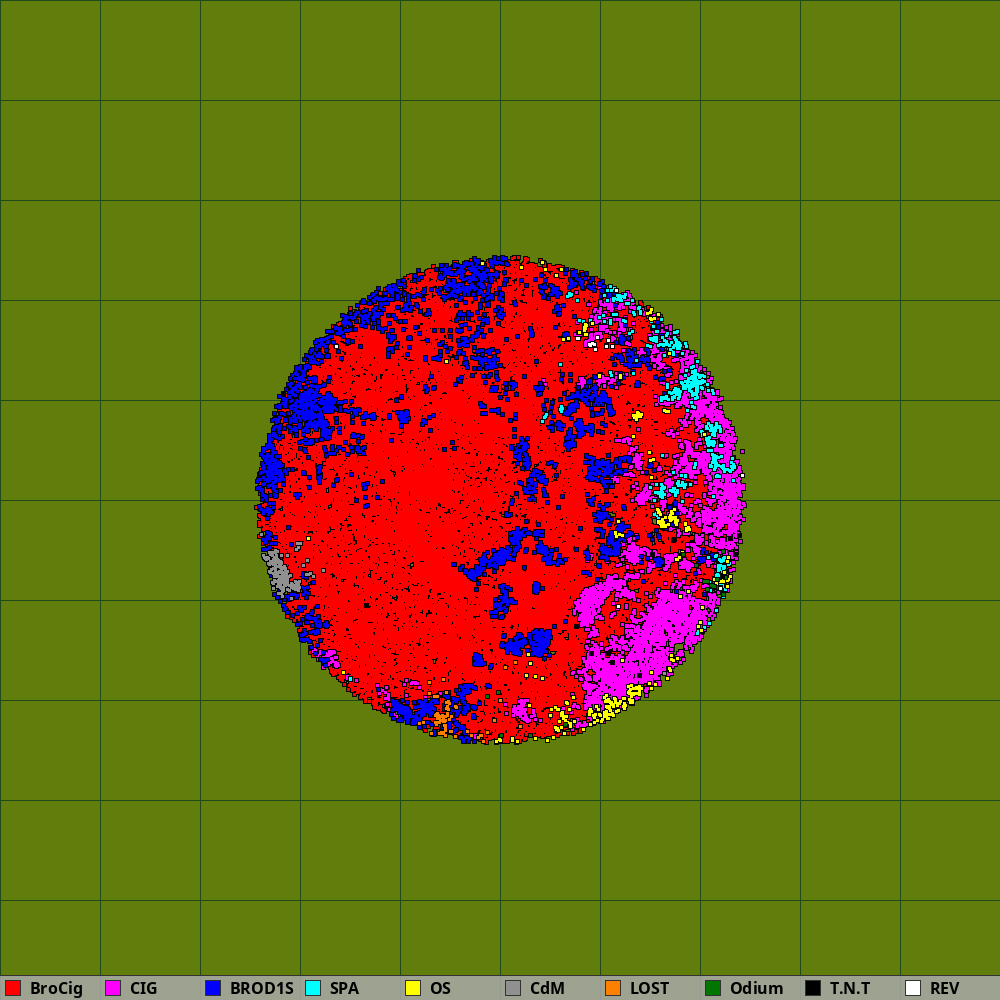Image resolution: width=1000 pixels, height=1000 pixels.
Task: Choose the green Odium legend swatch
Action: [713, 988]
